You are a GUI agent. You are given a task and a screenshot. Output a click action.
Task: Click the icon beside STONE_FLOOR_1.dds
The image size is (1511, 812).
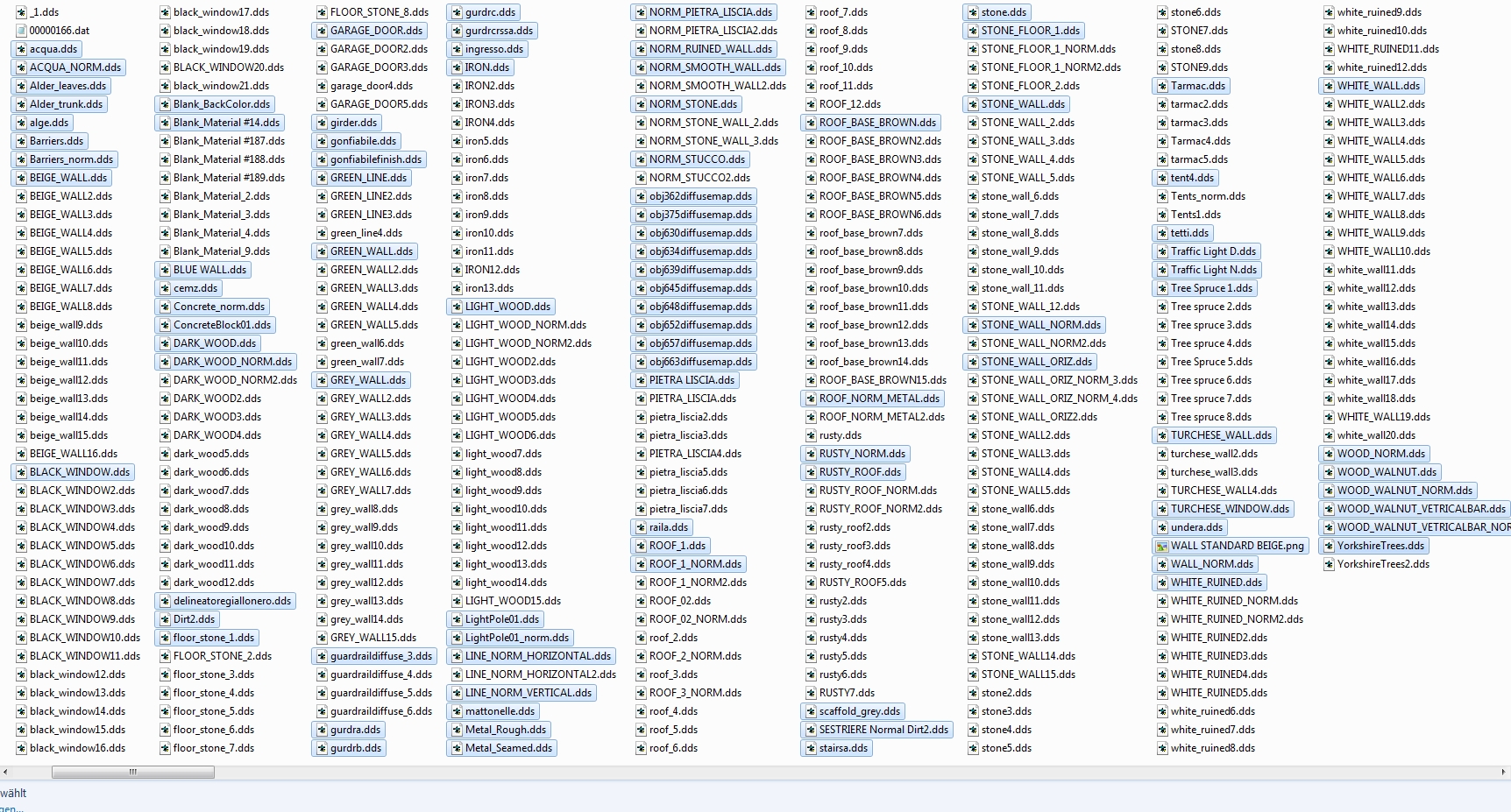coord(973,31)
